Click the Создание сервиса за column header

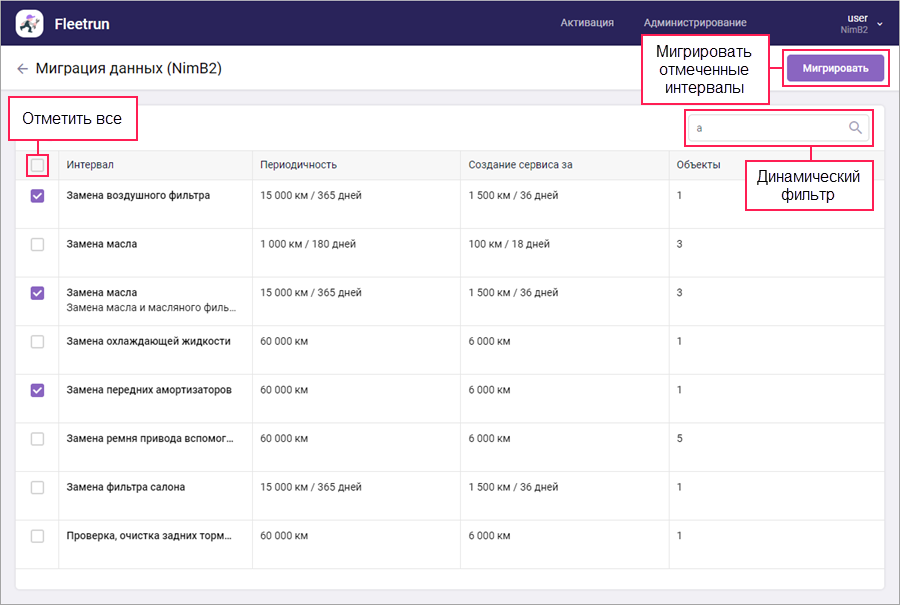520,165
